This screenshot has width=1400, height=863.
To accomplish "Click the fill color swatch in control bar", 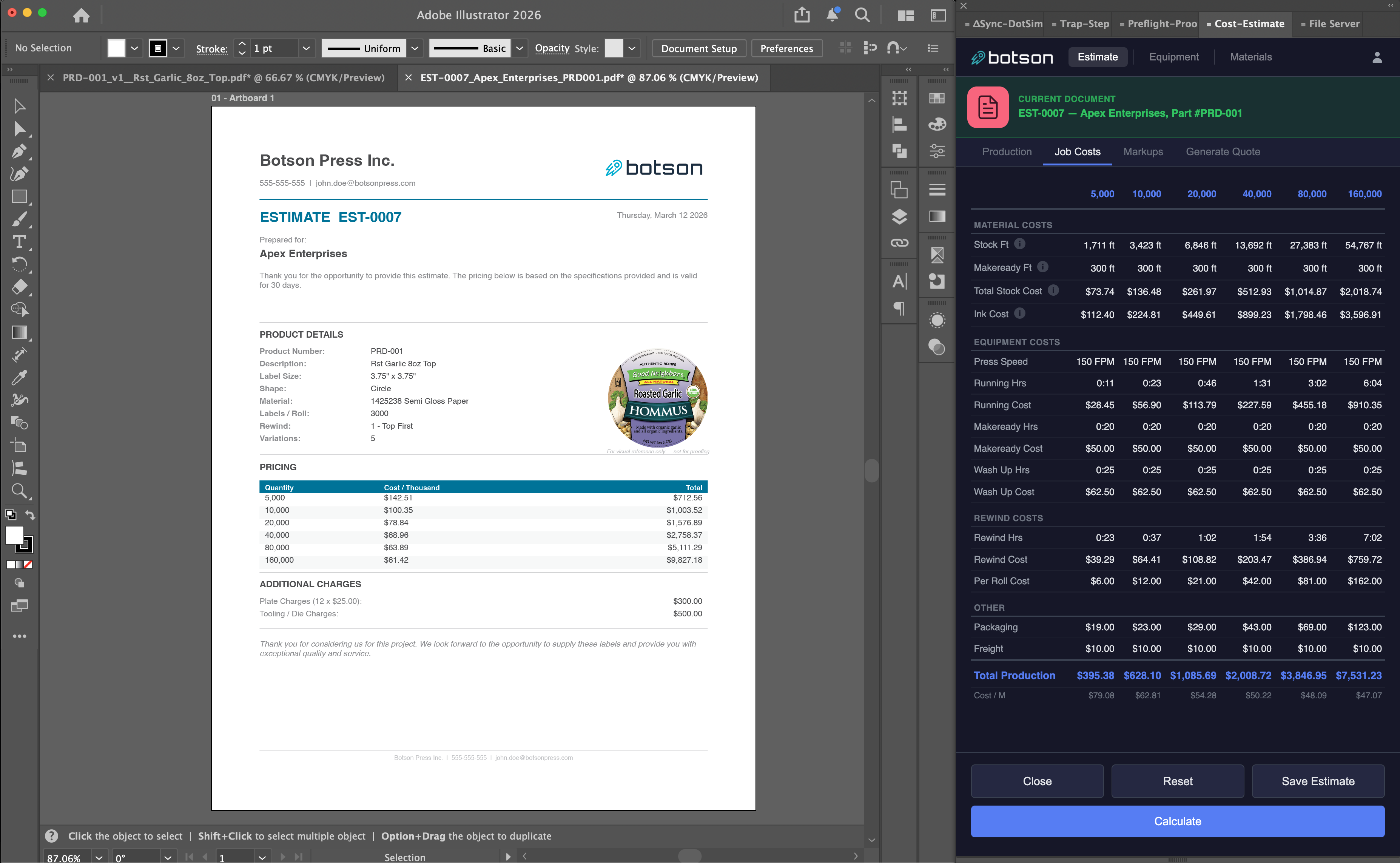I will point(116,48).
